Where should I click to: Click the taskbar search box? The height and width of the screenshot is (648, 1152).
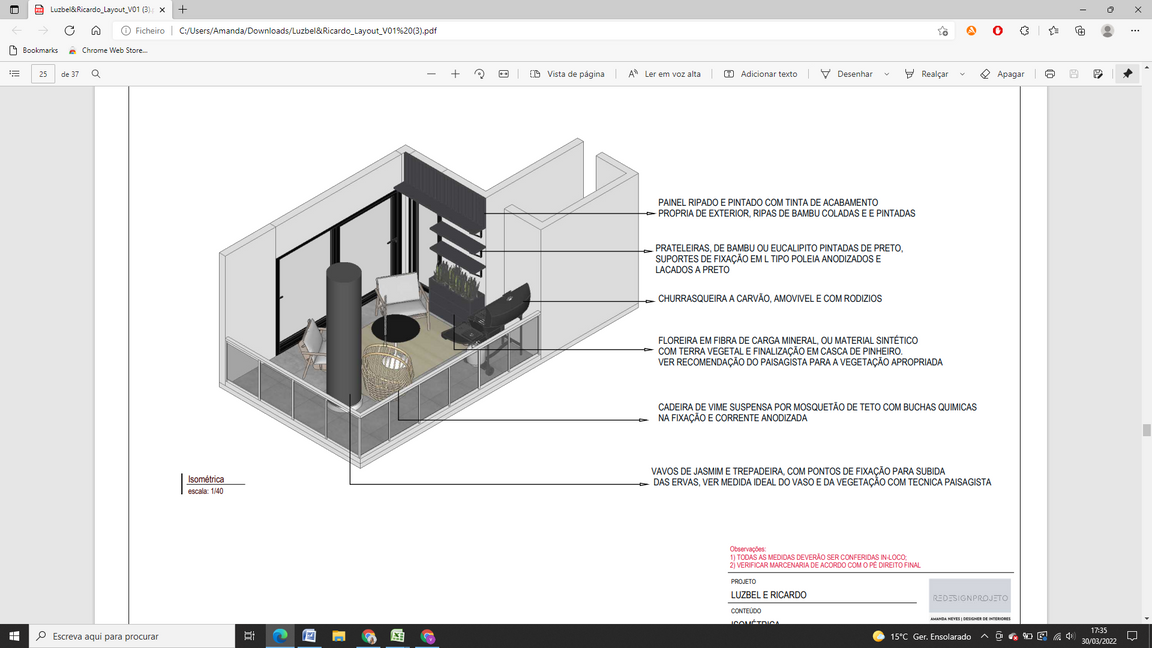click(x=132, y=636)
